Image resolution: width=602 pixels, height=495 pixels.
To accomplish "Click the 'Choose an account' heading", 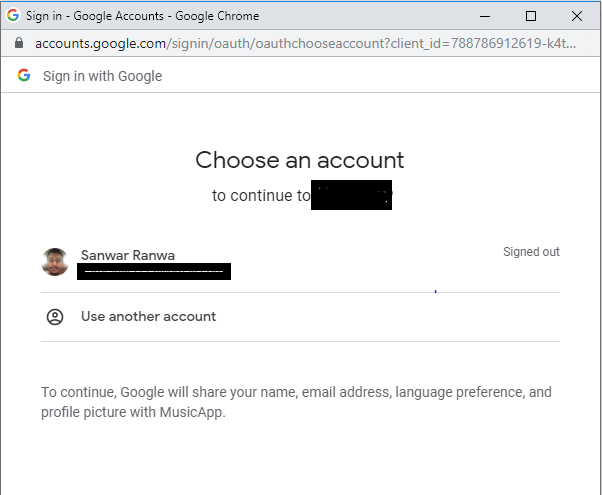I will point(300,160).
